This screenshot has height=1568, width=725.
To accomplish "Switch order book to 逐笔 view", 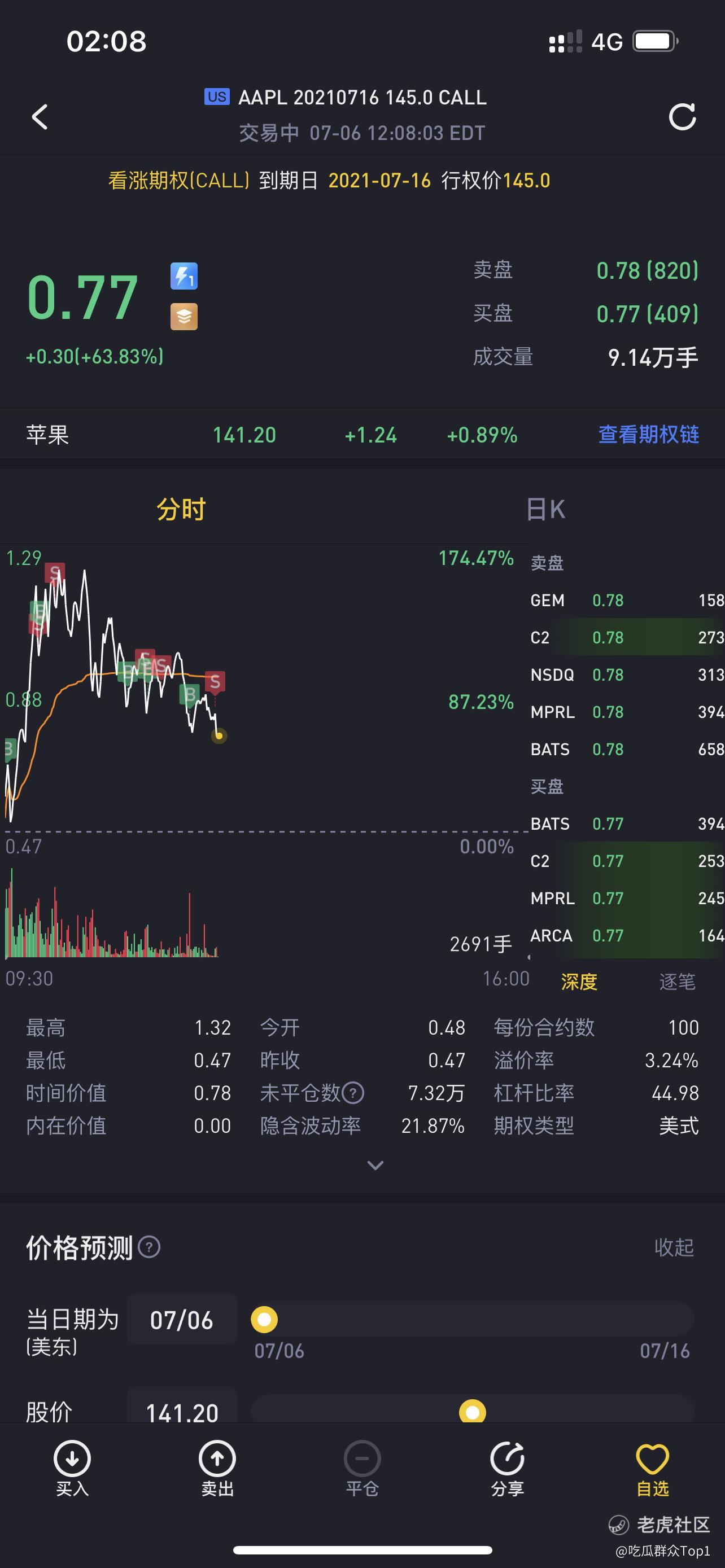I will [x=677, y=981].
